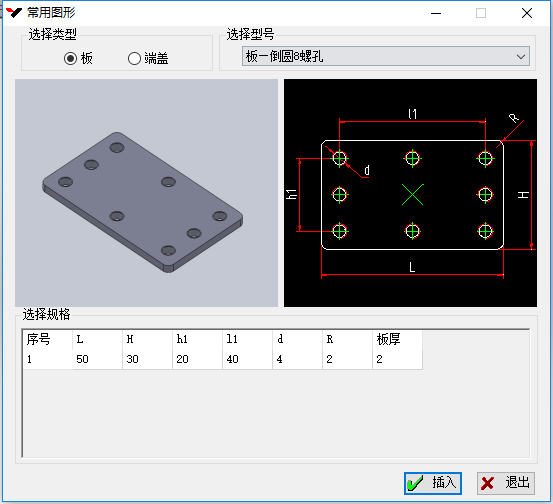Close the 常用图形 dialog window
Viewport: 553px width, 504px height.
(527, 13)
